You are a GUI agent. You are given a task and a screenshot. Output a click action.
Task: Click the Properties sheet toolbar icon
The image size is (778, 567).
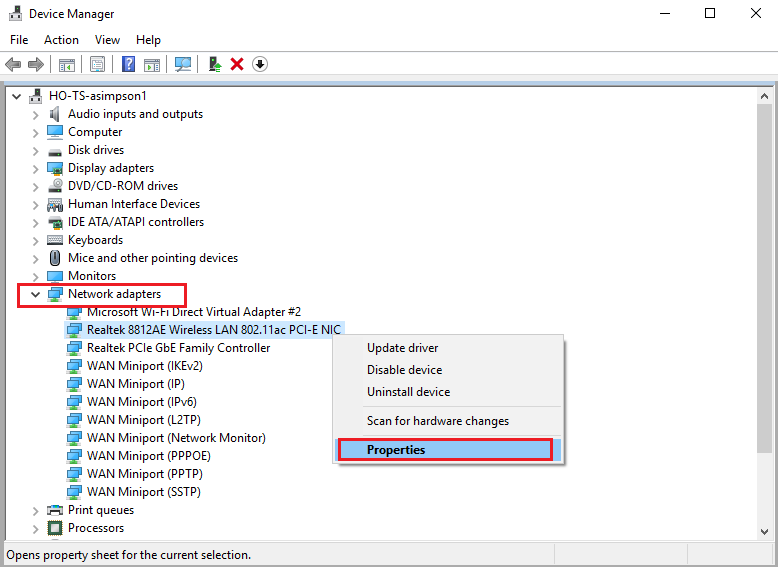[97, 64]
